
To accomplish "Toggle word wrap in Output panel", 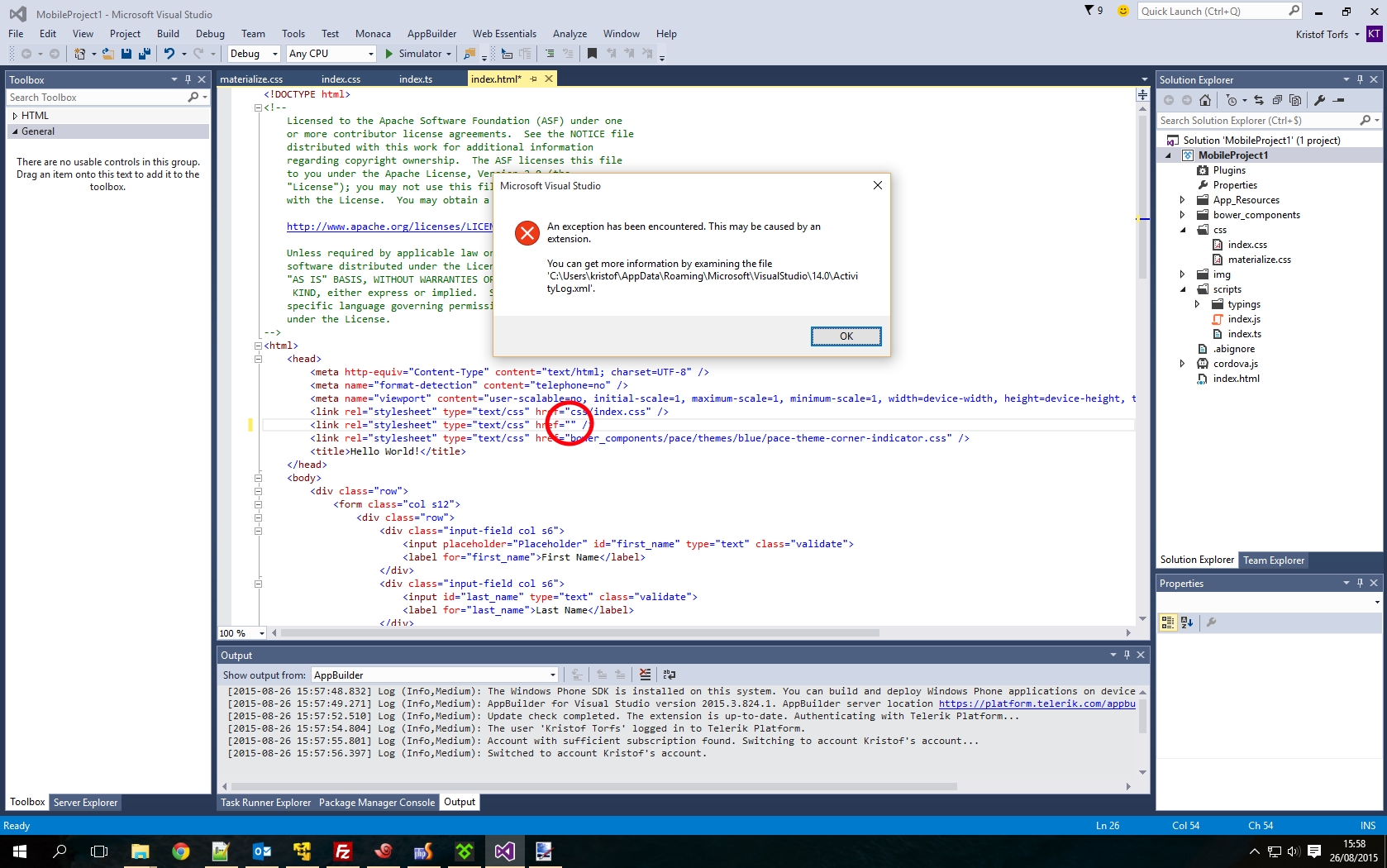I will point(670,675).
